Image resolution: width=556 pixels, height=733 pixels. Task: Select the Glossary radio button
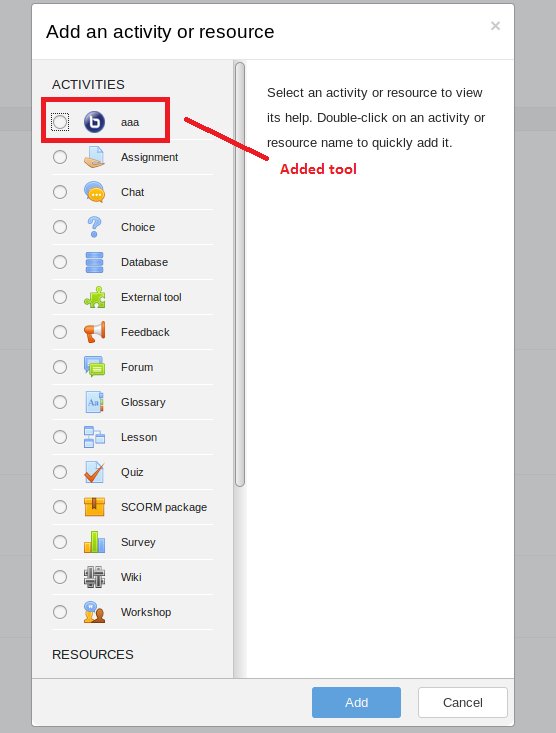point(60,402)
